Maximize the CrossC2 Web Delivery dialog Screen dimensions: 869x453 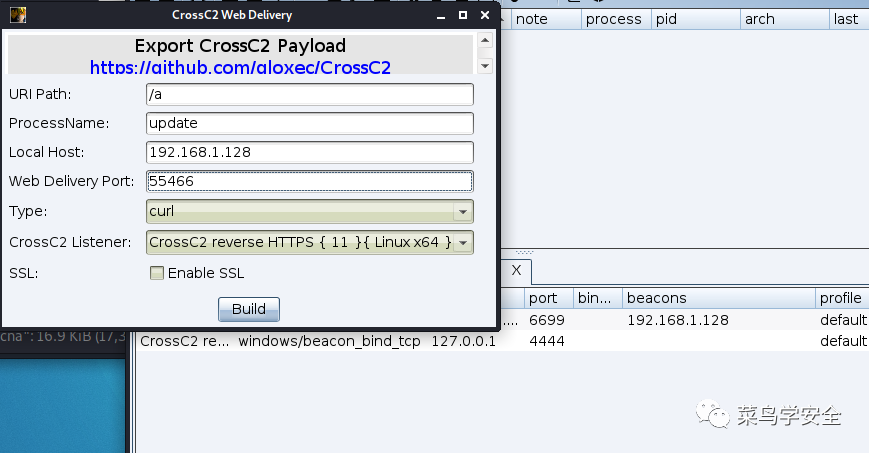(463, 15)
